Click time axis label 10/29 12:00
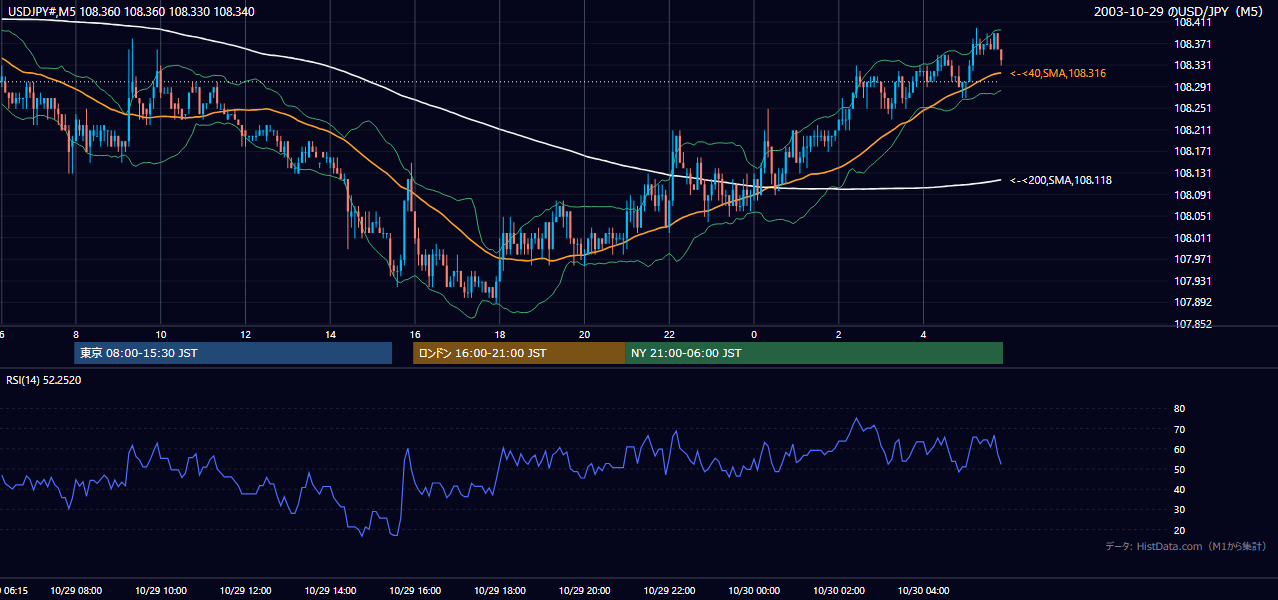This screenshot has width=1278, height=600. 247,591
